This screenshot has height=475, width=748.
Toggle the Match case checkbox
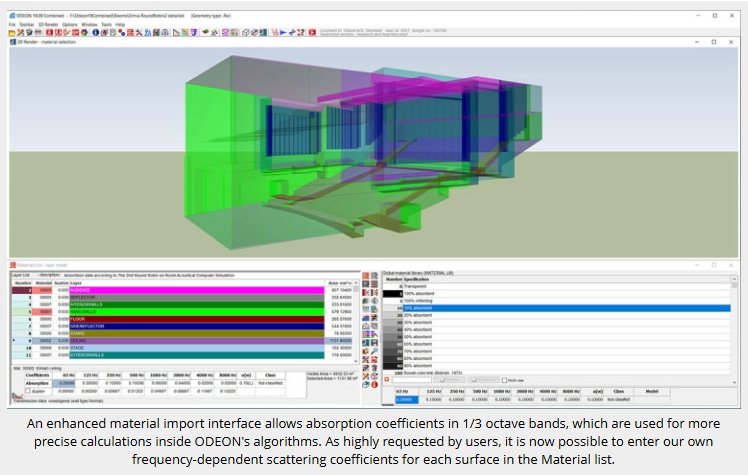tap(504, 380)
